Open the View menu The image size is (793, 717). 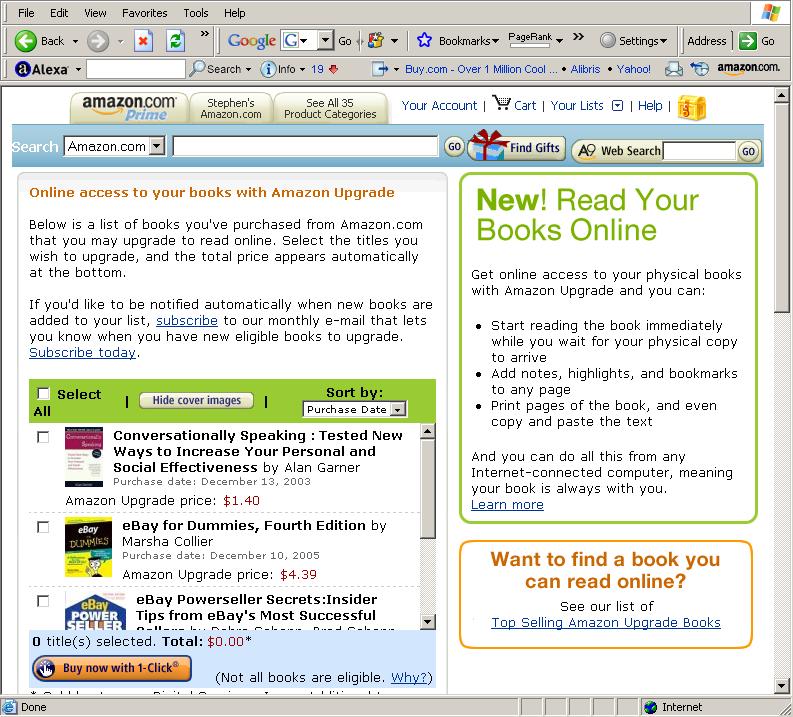(x=95, y=13)
